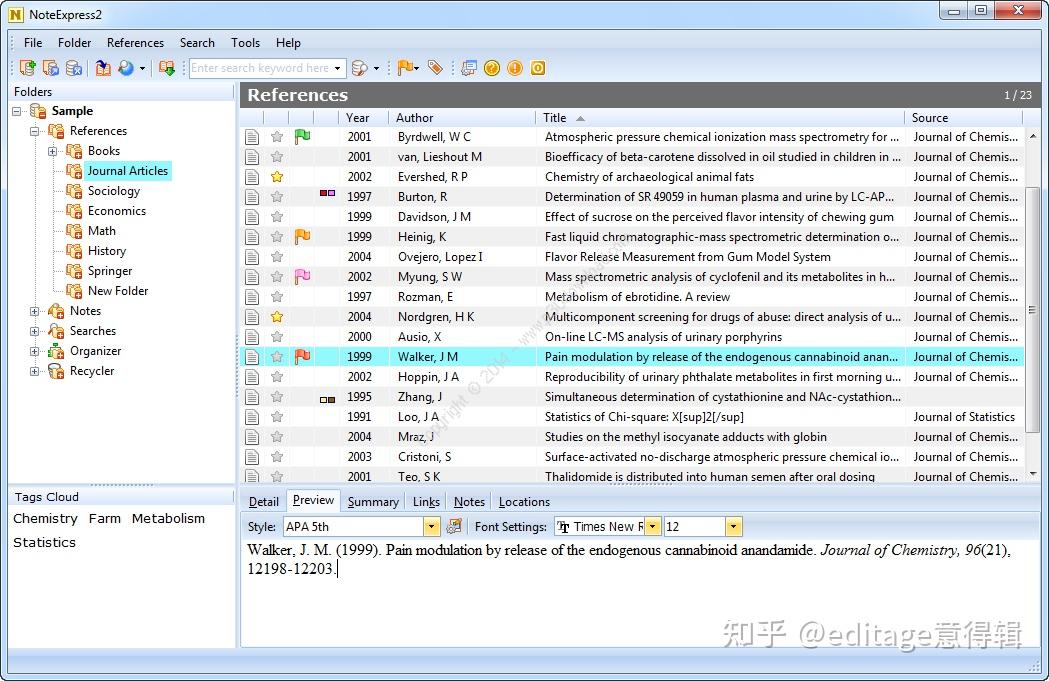Image resolution: width=1049 pixels, height=681 pixels.
Task: Select the Journal Articles folder
Action: [127, 170]
